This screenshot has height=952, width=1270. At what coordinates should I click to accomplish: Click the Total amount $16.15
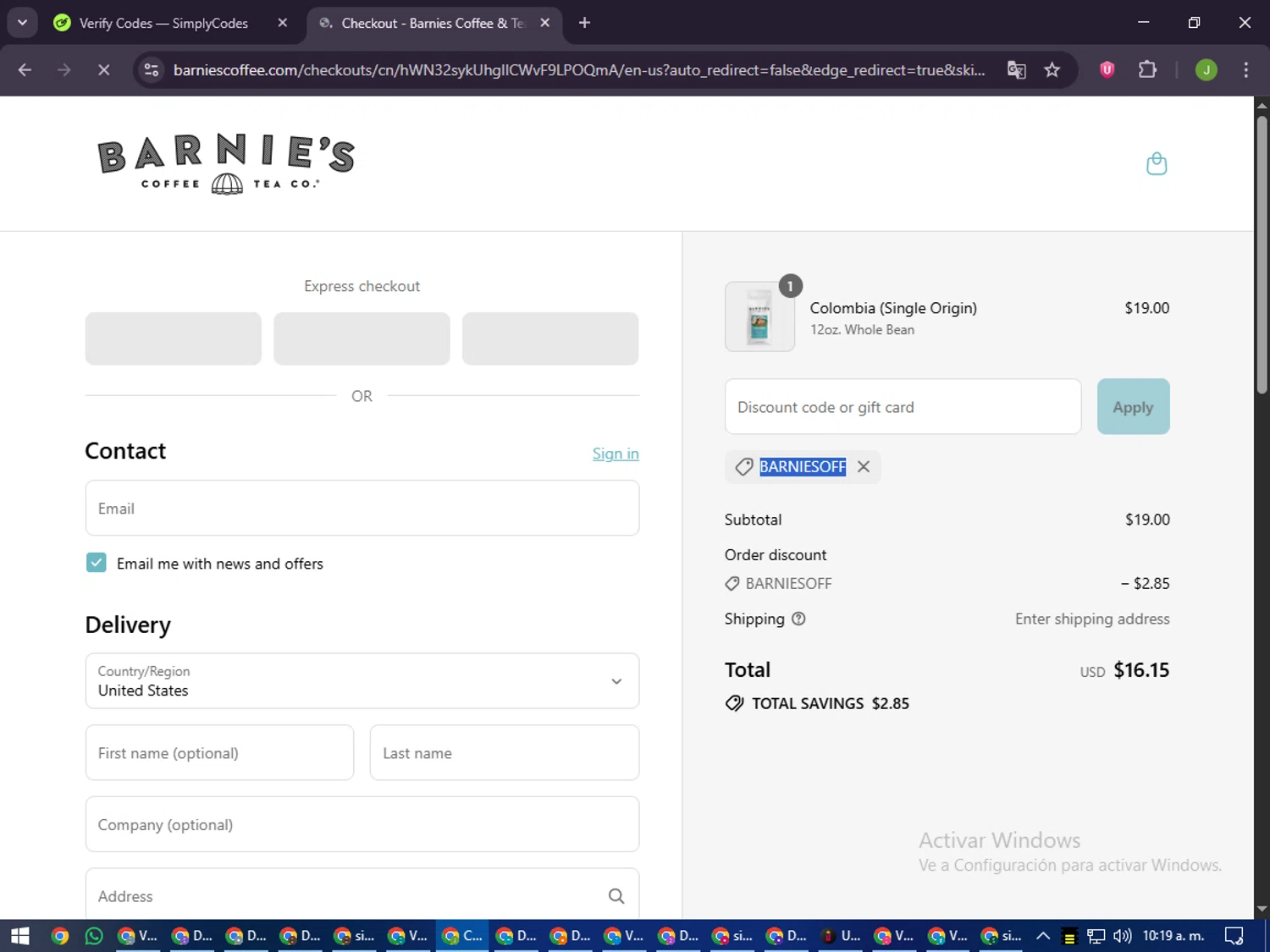coord(1141,670)
